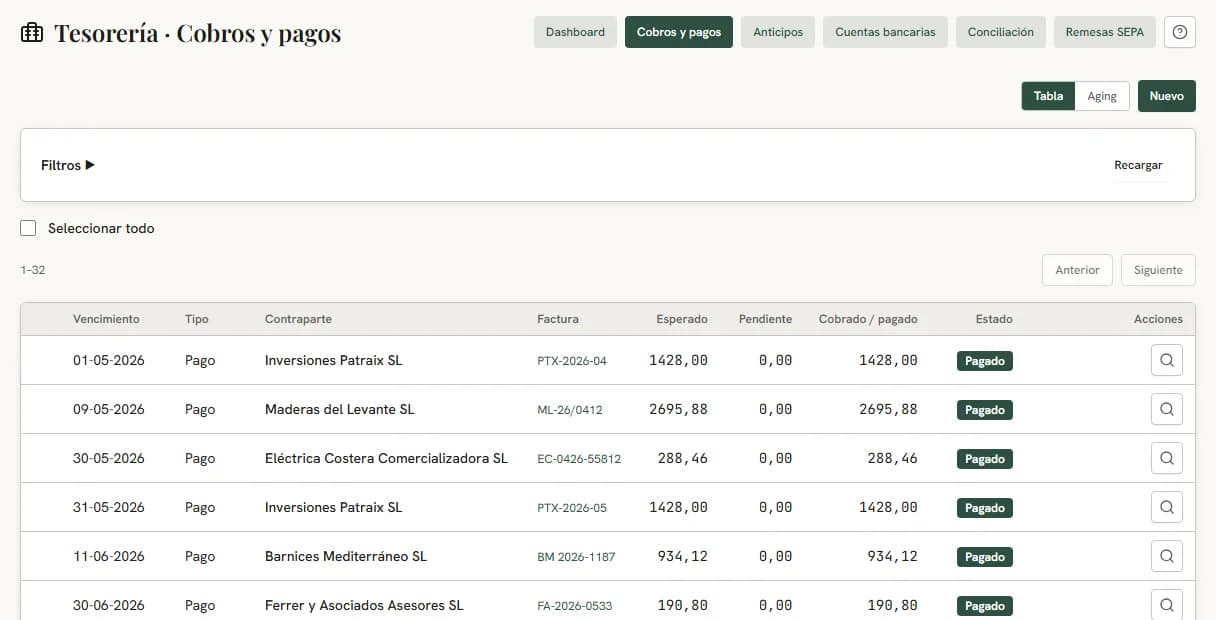Click the paid amount 934,12
1216x620 pixels.
point(892,556)
